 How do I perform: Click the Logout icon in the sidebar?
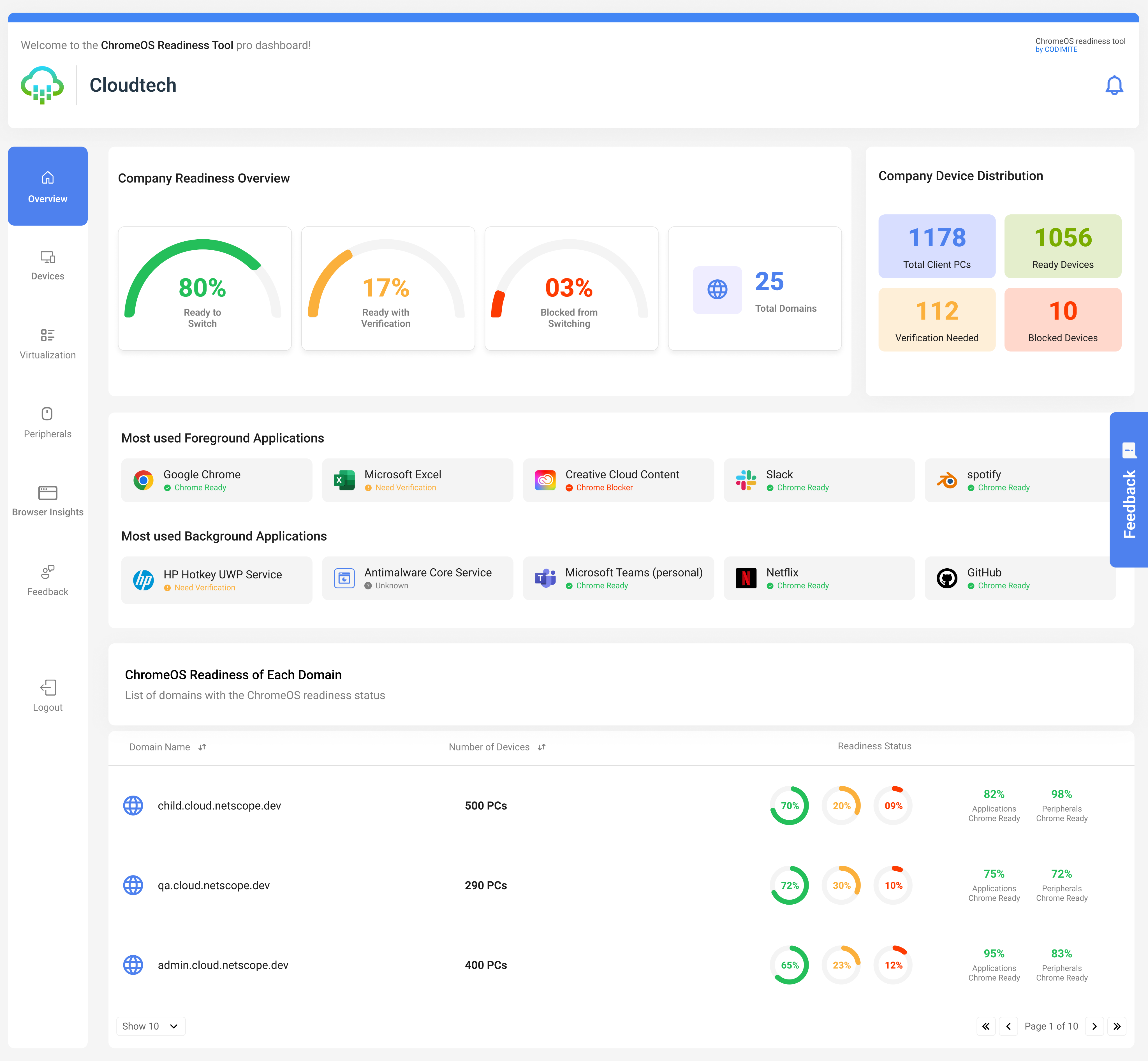[48, 695]
